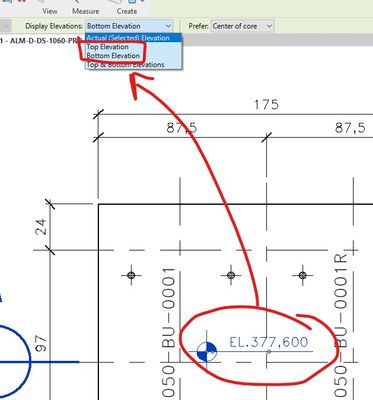Screen dimensions: 373x400
Task: Open the View ribbon panel
Action: (x=50, y=11)
